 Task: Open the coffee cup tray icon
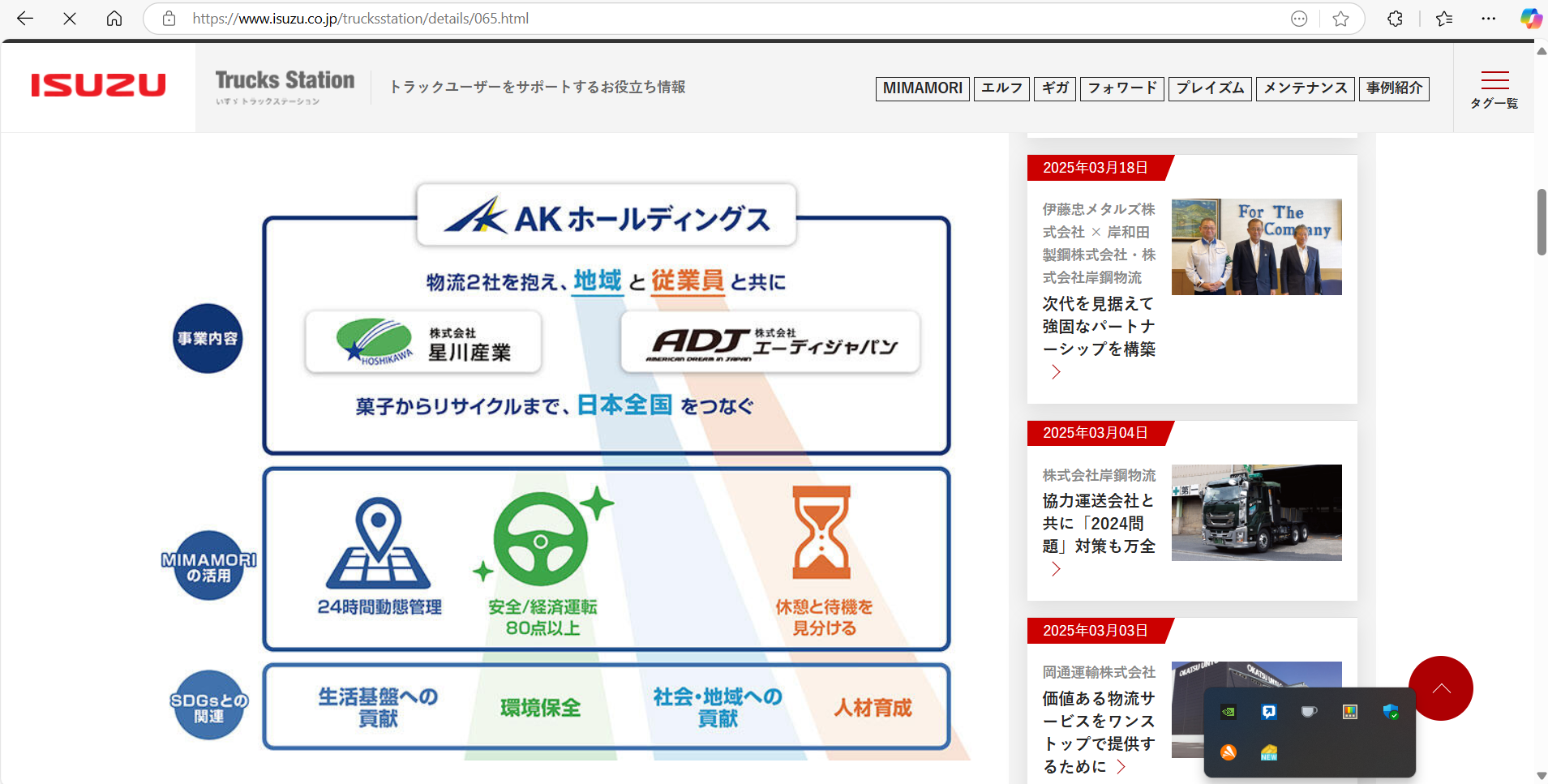1309,712
